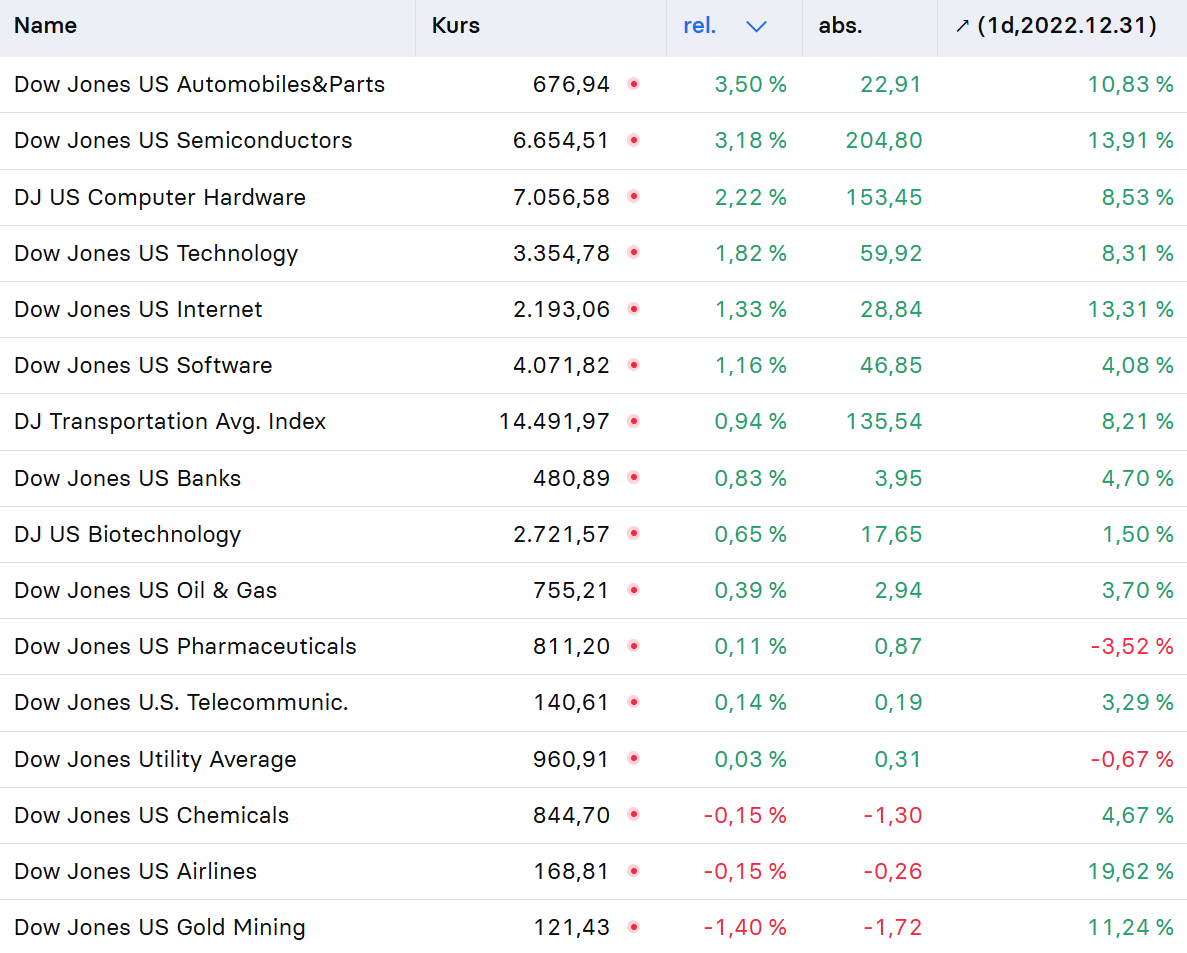Viewport: 1187px width, 953px height.
Task: Open Dow Jones US Airlines
Action: click(x=136, y=870)
